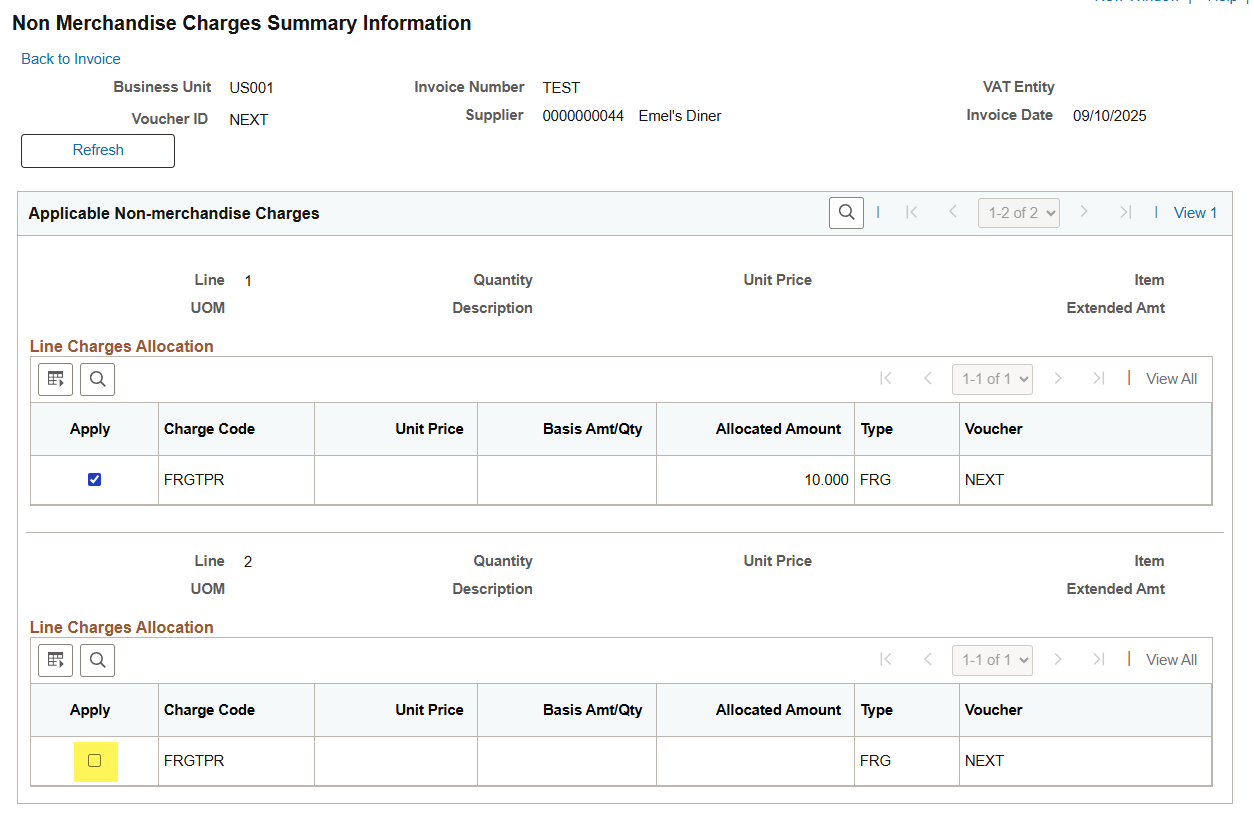The height and width of the screenshot is (824, 1254).
Task: Click the search icon in Applicable Non-merchandise Charges header
Action: (x=846, y=213)
